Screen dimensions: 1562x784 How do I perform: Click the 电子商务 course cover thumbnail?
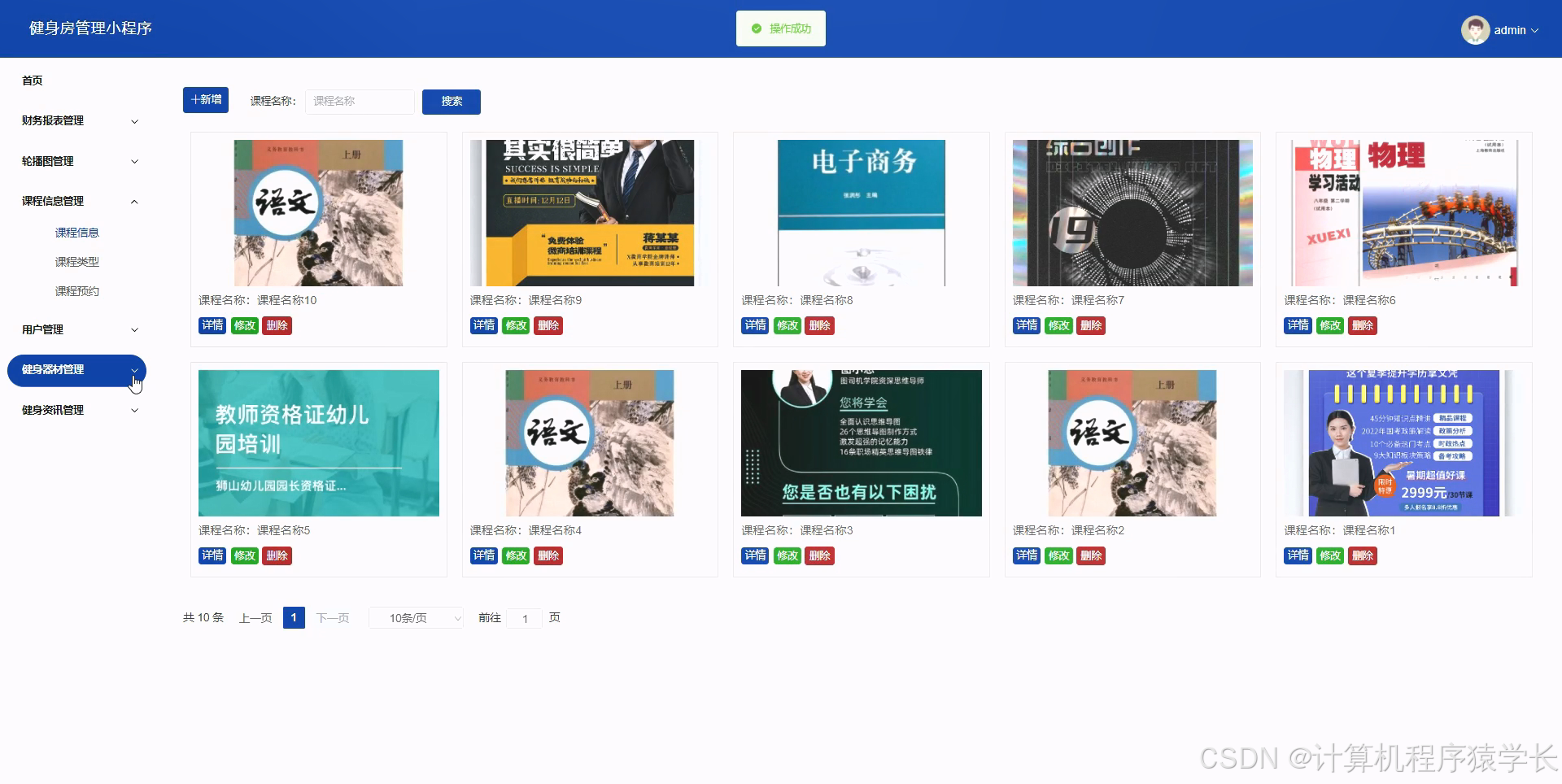pyautogui.click(x=861, y=212)
